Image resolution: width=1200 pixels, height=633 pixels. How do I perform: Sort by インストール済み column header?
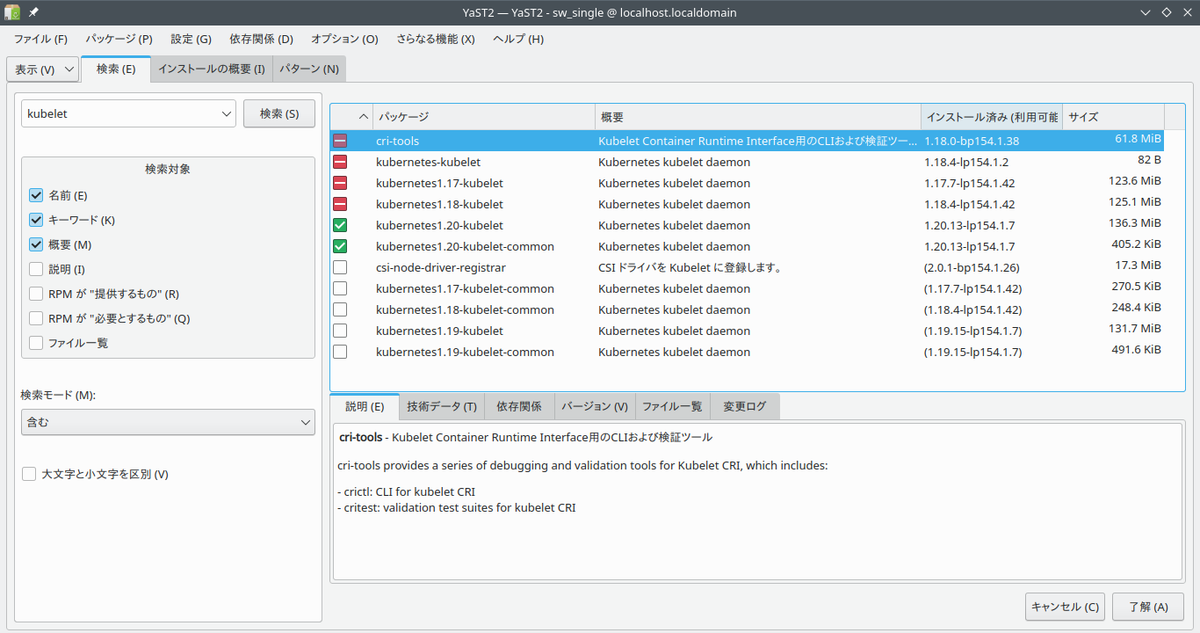tap(991, 117)
